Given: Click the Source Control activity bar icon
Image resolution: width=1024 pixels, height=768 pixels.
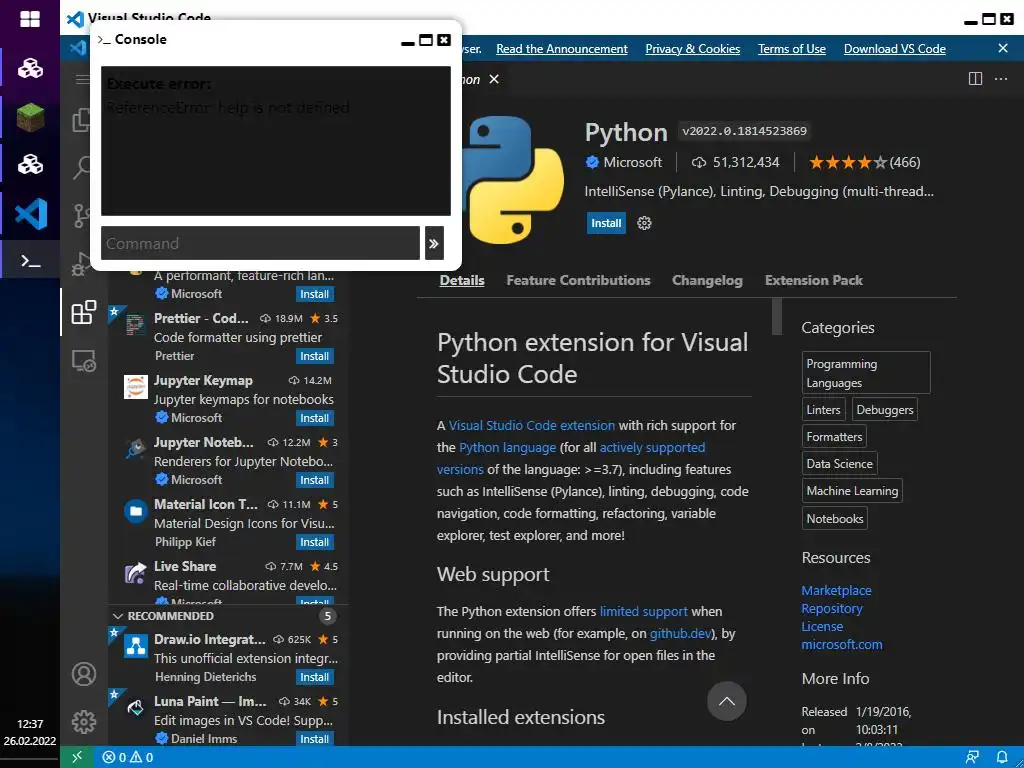Looking at the screenshot, I should pyautogui.click(x=81, y=216).
